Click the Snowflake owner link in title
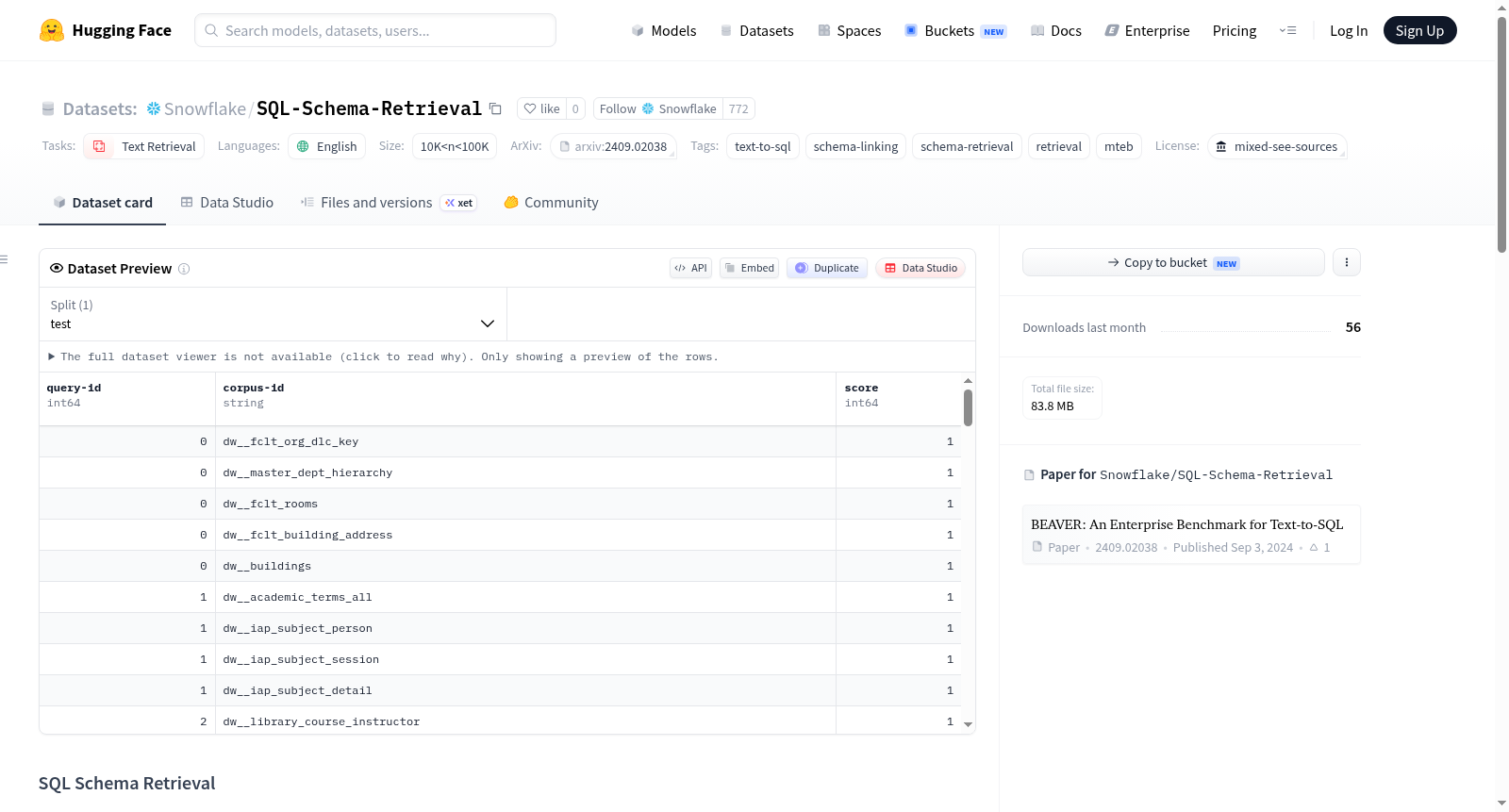Viewport: 1509px width, 812px height. (205, 108)
